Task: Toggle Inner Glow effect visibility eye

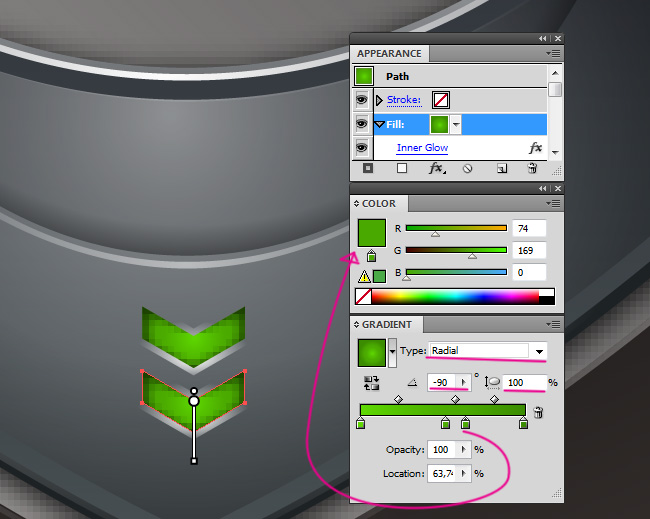Action: coord(361,148)
